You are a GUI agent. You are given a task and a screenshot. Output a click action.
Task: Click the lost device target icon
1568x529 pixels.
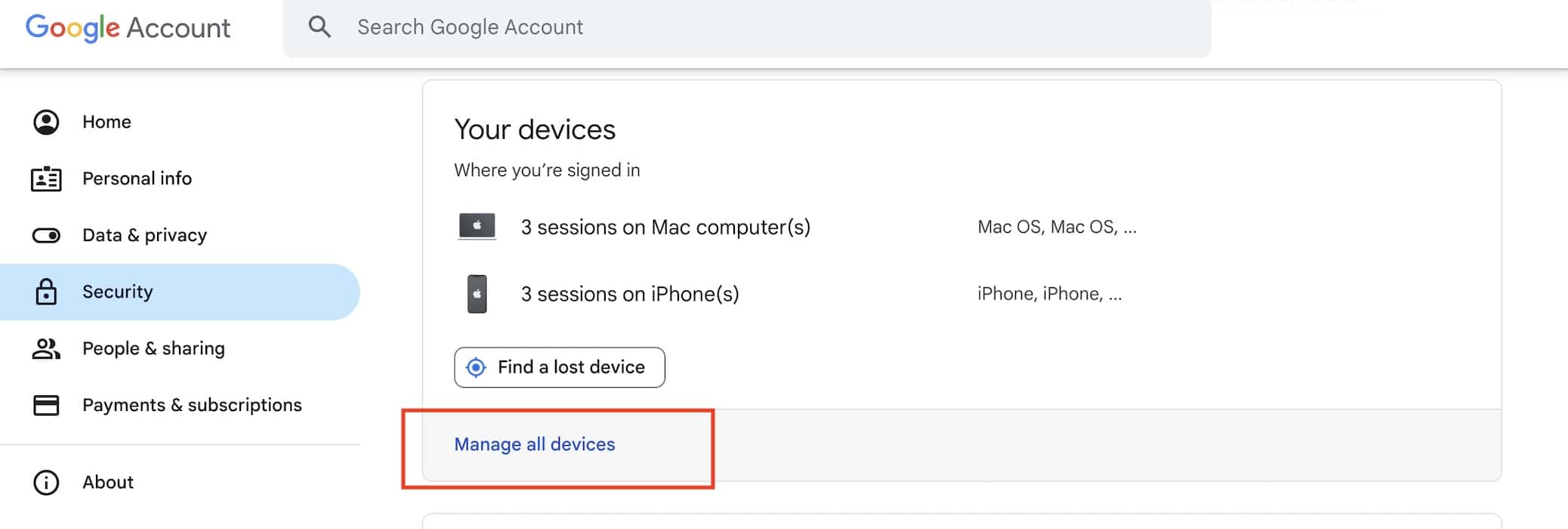click(476, 367)
